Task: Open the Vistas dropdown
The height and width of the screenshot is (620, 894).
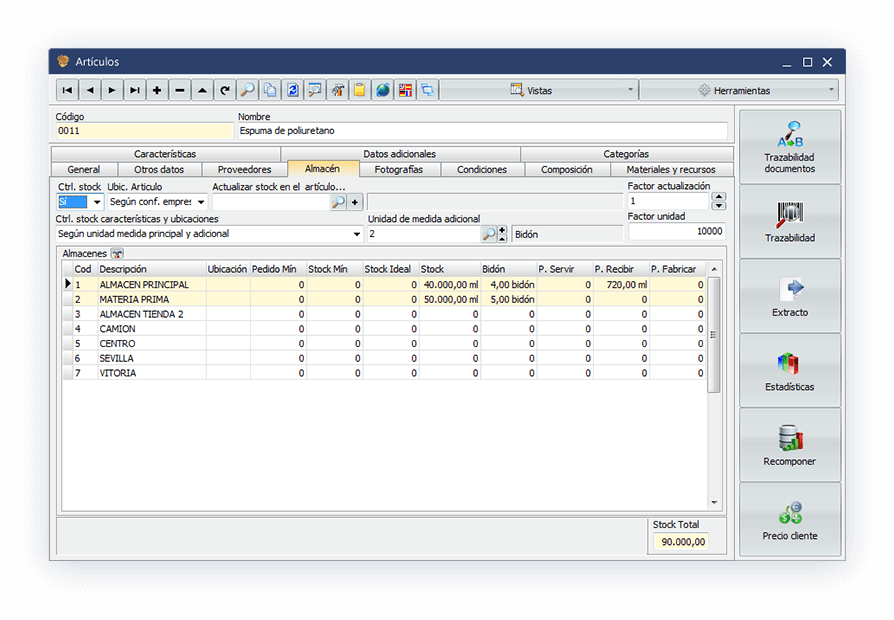Action: 538,90
